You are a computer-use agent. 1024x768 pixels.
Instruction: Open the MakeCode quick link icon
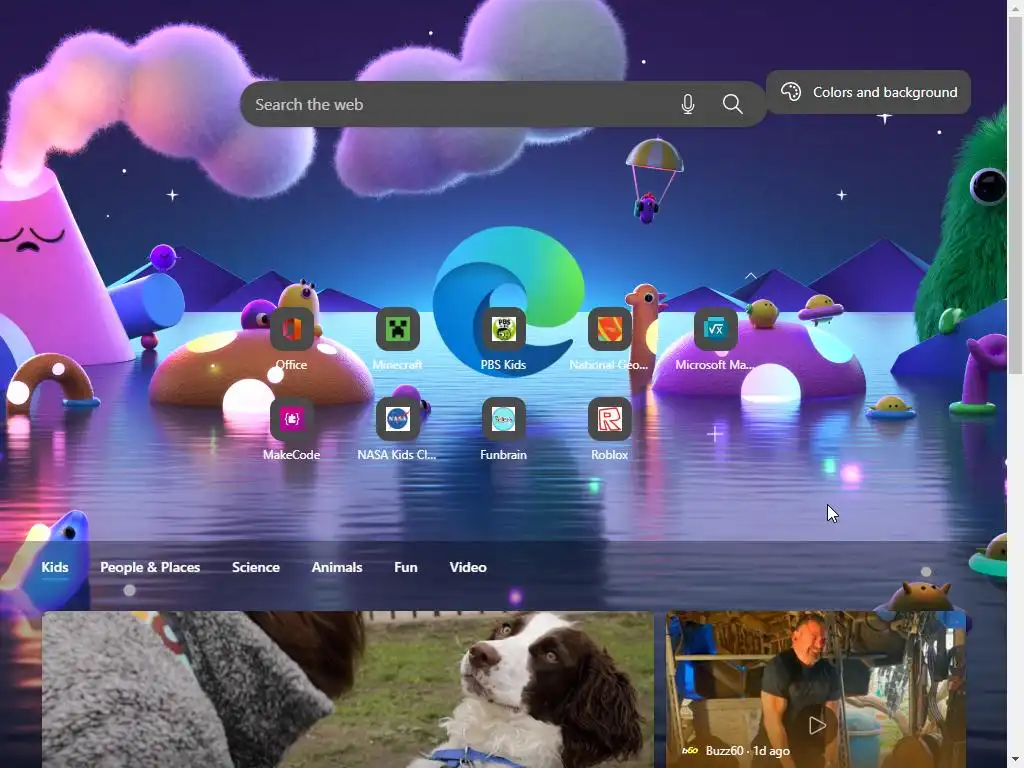click(291, 419)
